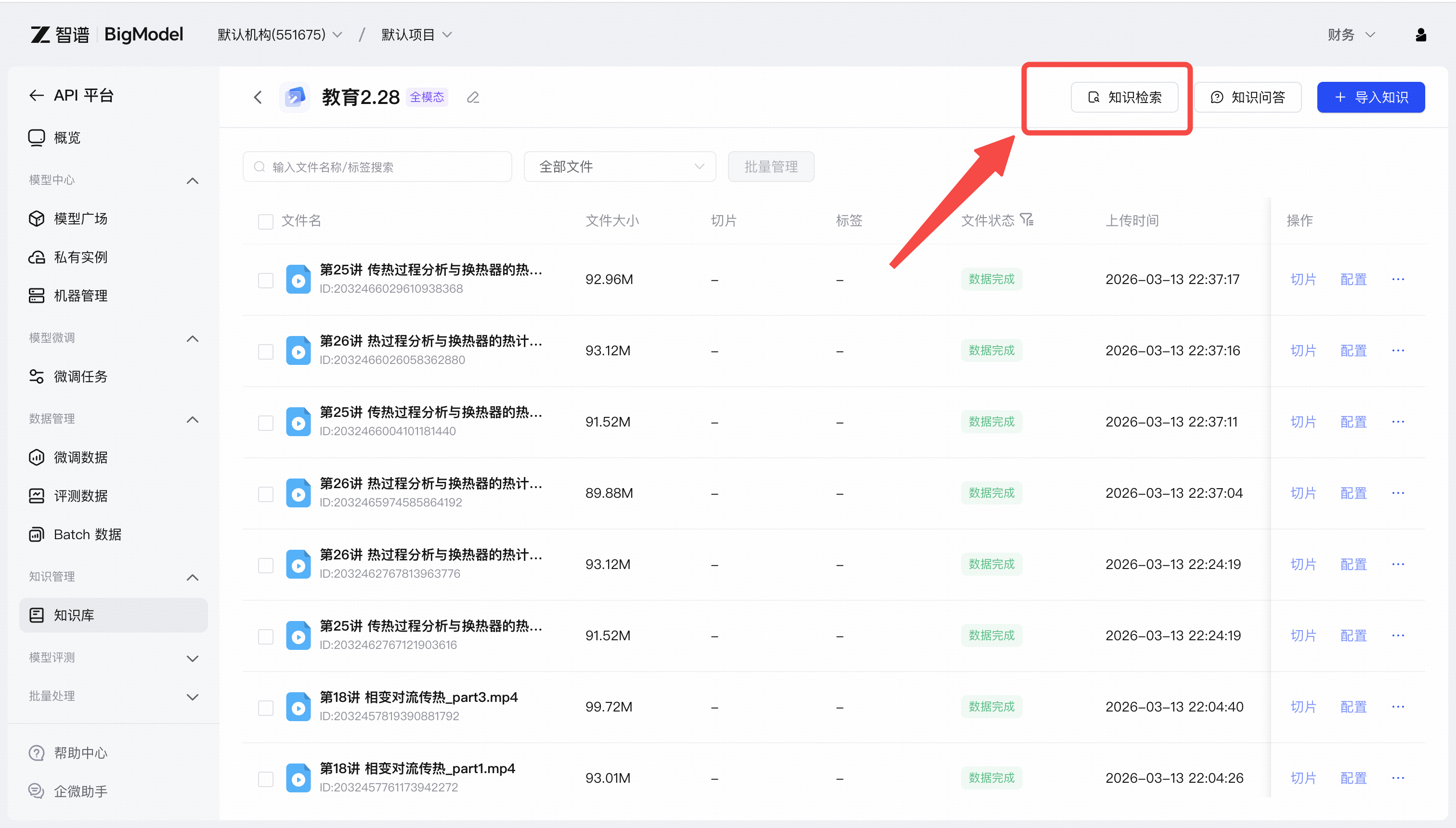Click the back chevron beside the knowledge base title
Screen dimensions: 1456x828
258,97
